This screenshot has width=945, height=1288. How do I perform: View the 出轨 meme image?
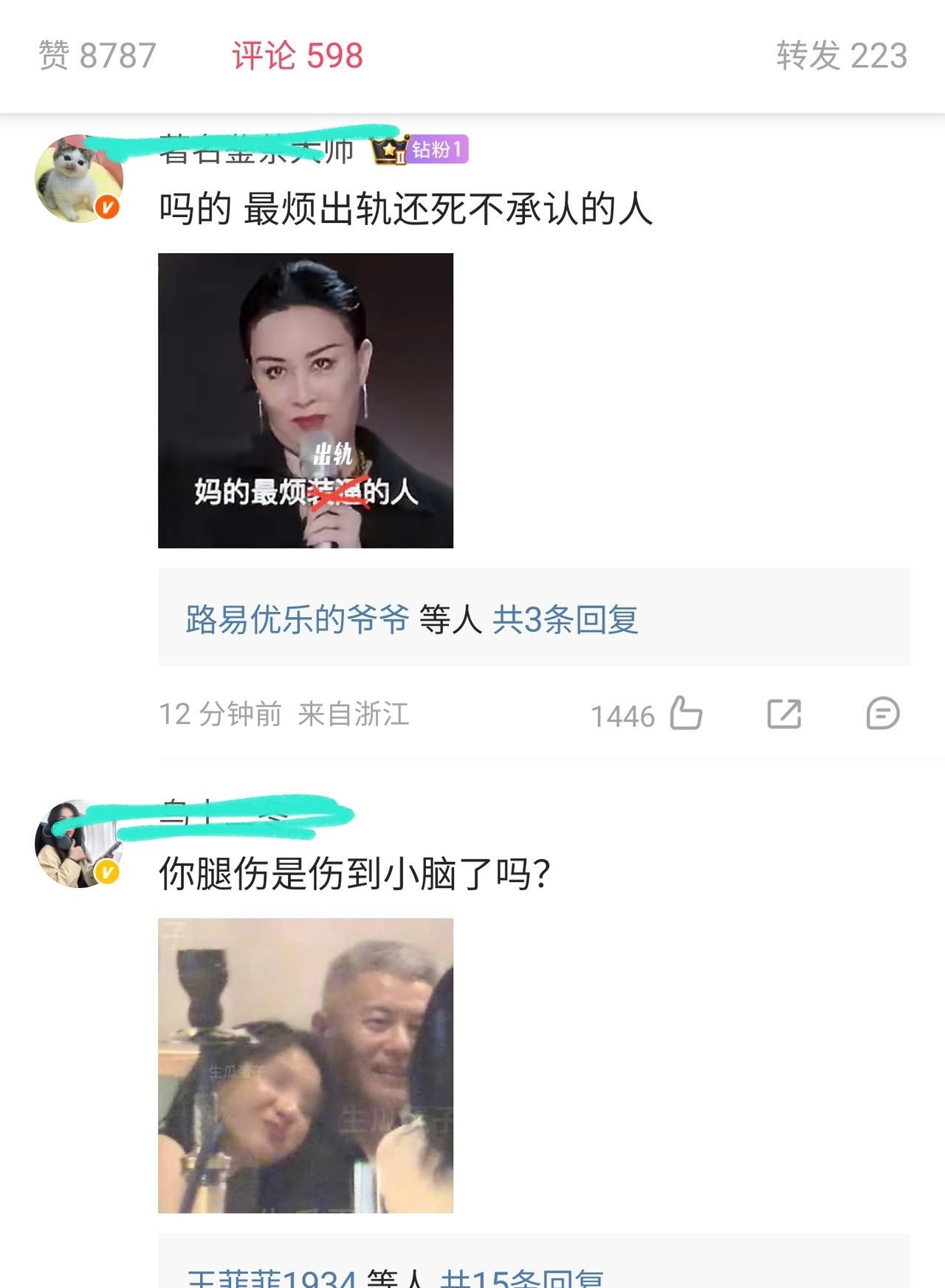[306, 401]
